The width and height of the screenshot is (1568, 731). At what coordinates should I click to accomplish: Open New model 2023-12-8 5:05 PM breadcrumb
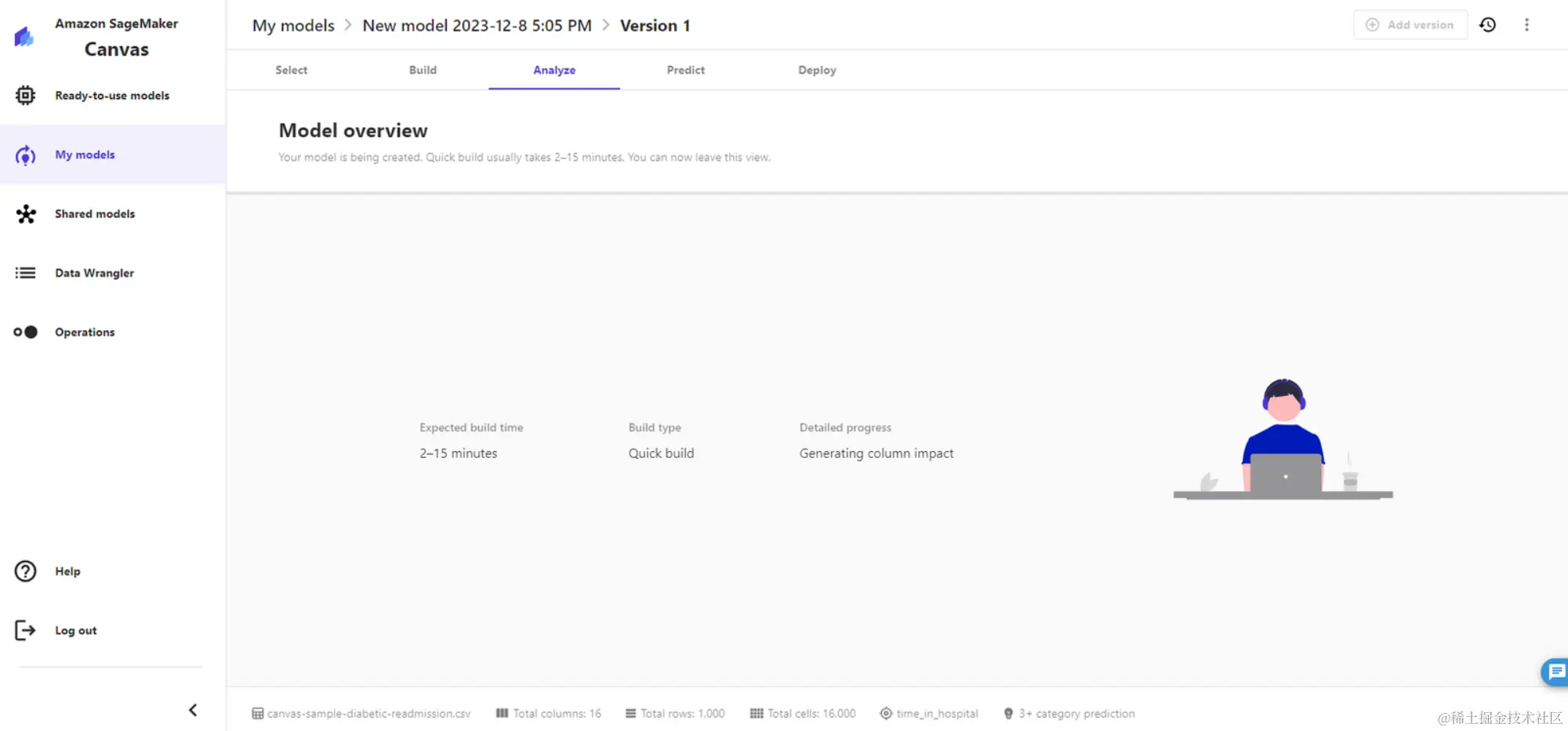tap(477, 26)
